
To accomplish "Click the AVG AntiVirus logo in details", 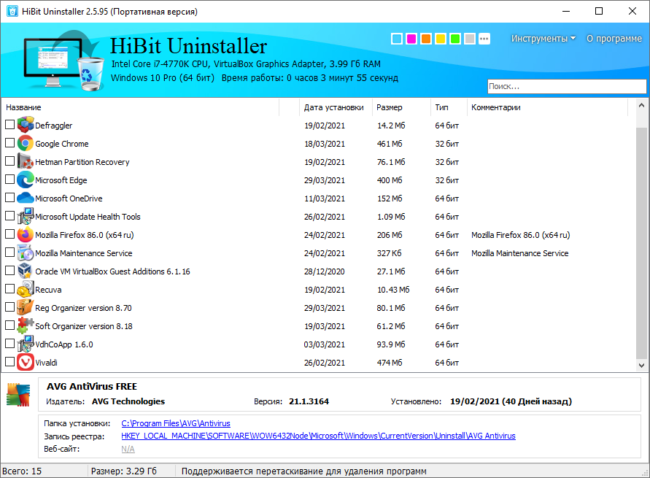I will [18, 395].
